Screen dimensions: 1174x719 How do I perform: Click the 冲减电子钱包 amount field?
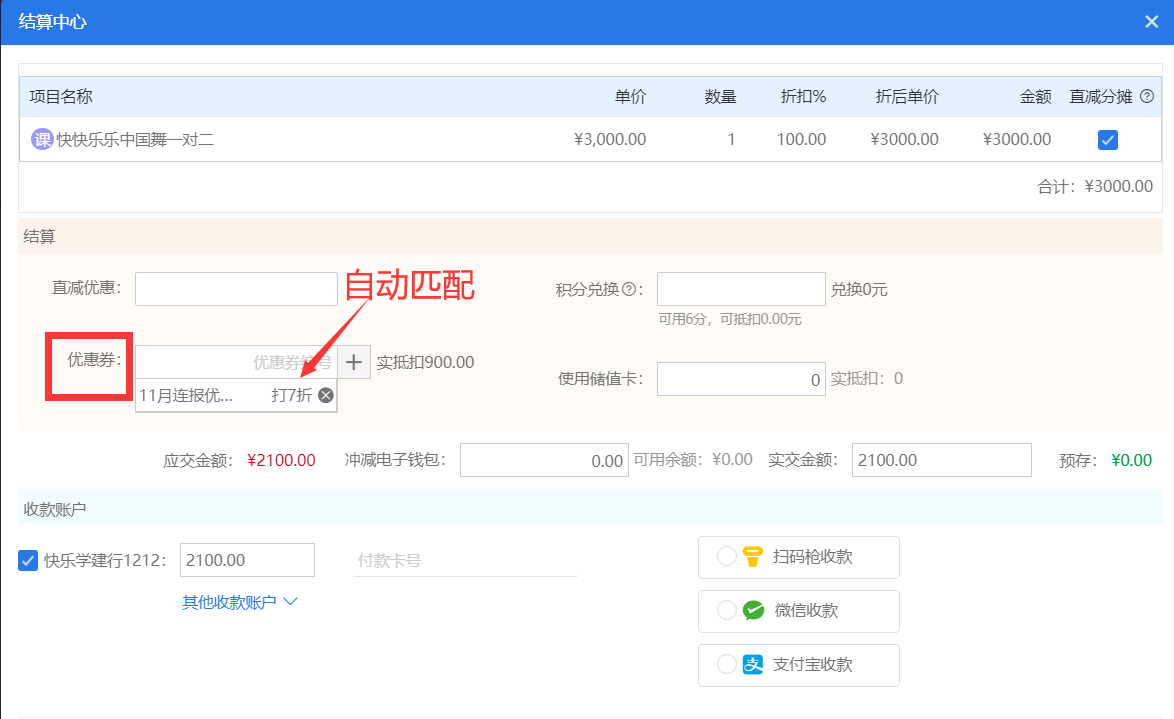[544, 460]
